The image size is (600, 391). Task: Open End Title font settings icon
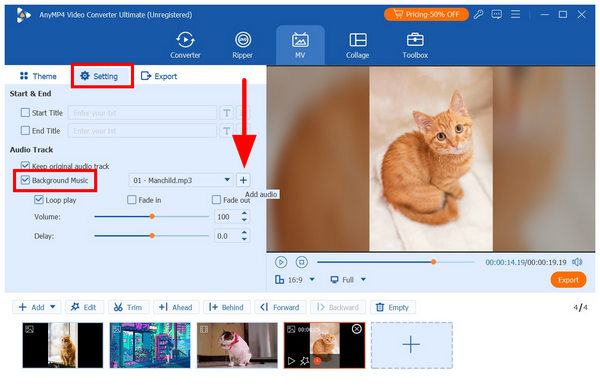click(227, 131)
